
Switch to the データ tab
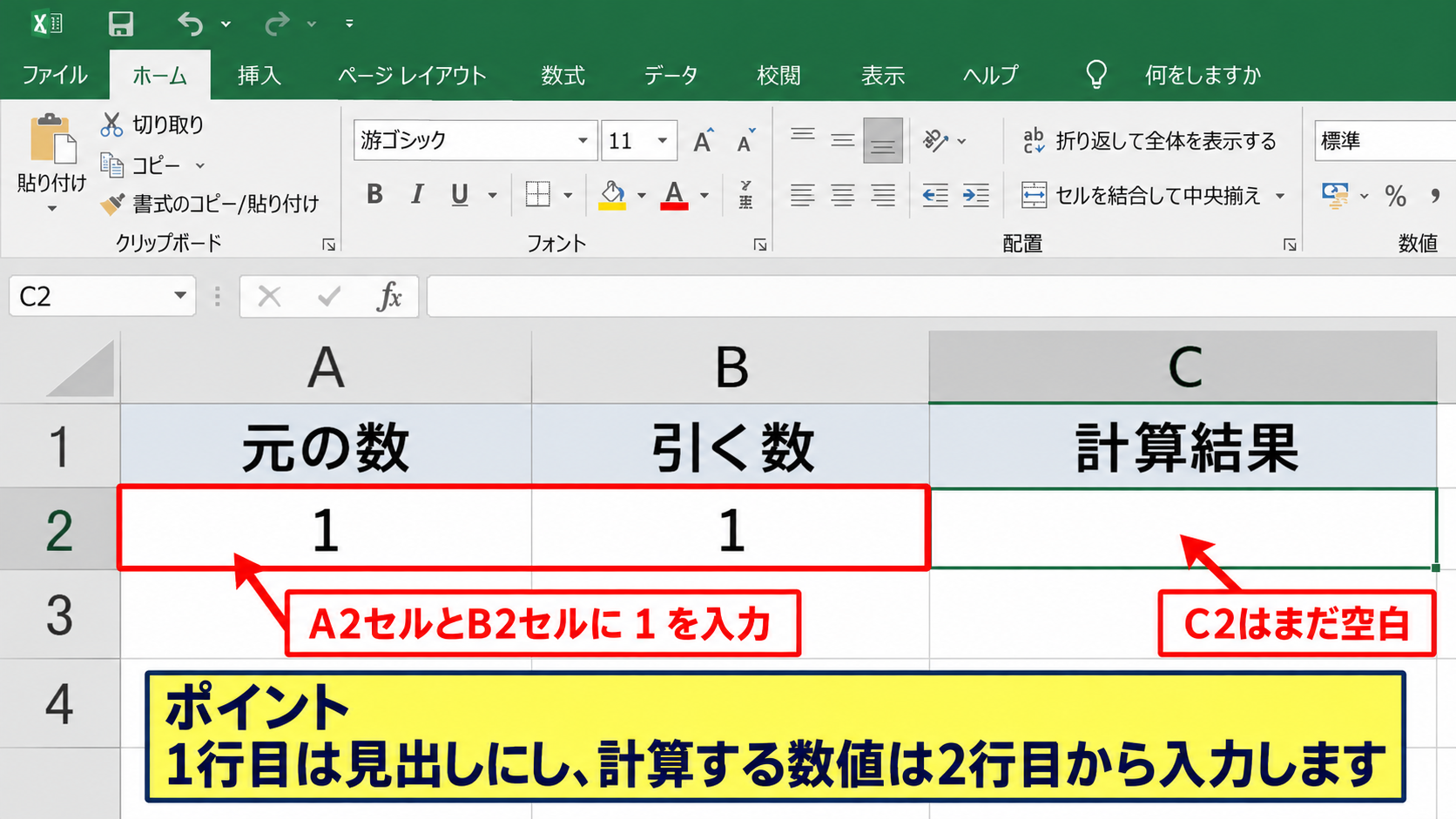671,76
